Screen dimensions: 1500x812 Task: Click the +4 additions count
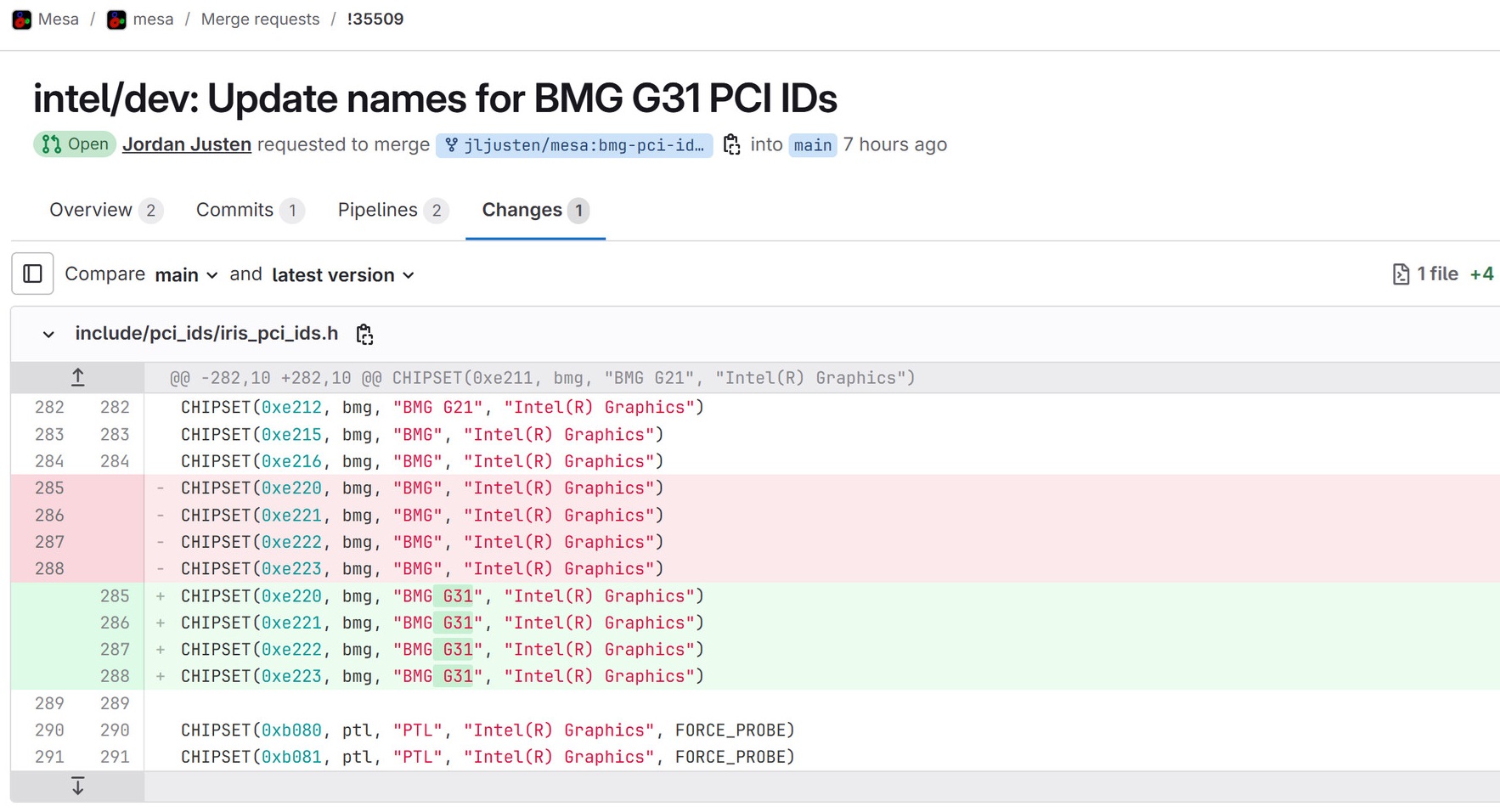pos(1482,274)
